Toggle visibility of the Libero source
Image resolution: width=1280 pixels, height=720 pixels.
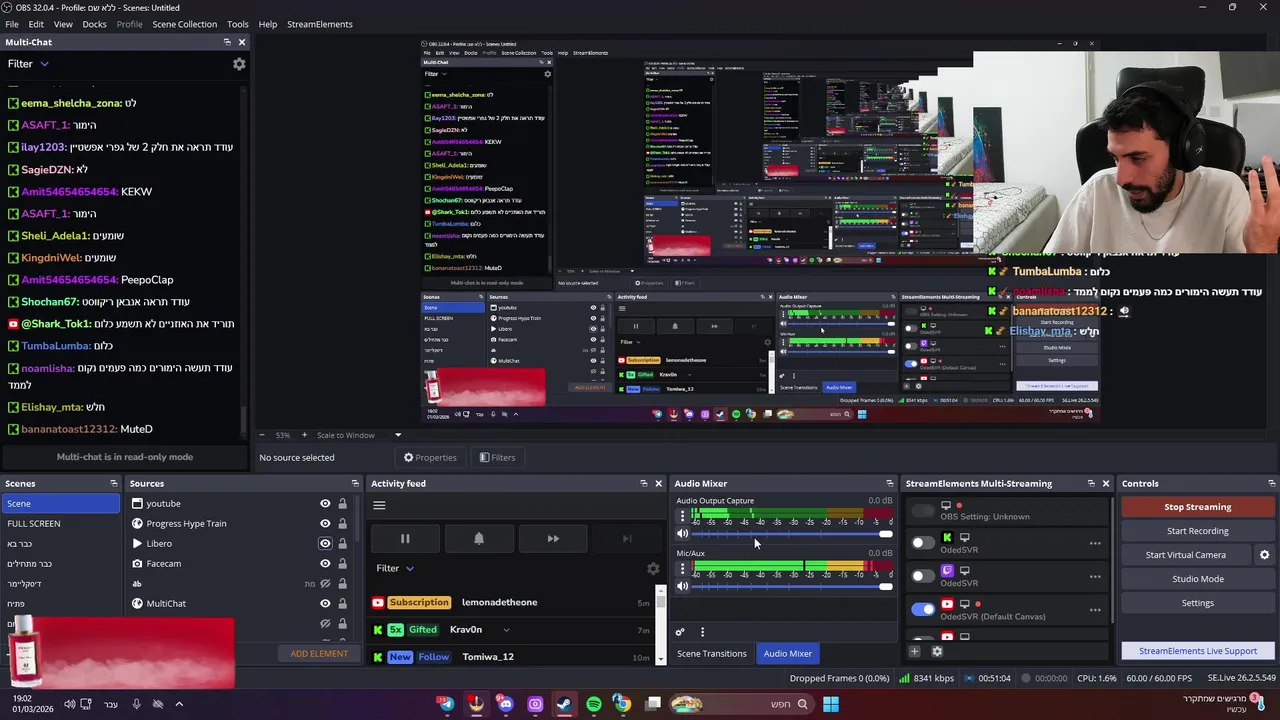(325, 544)
